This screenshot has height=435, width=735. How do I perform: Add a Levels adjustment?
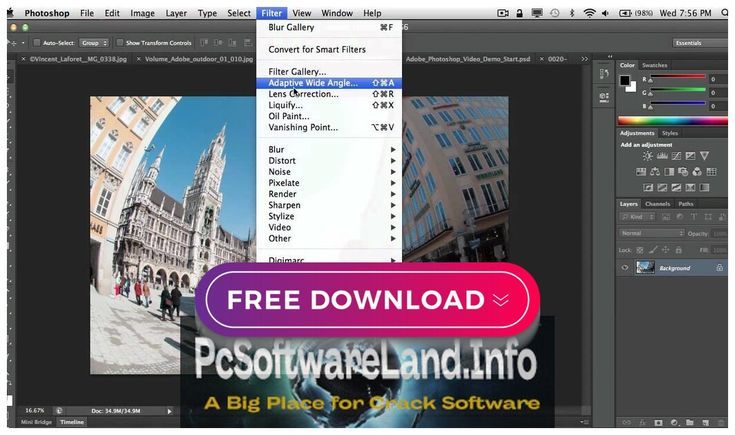point(662,156)
